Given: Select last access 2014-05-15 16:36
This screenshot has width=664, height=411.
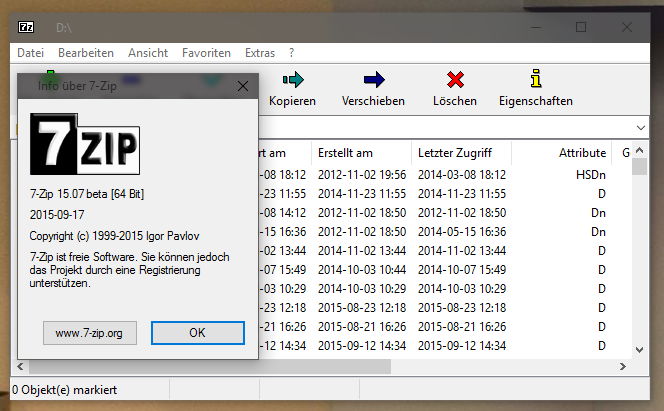Looking at the screenshot, I should pos(462,232).
